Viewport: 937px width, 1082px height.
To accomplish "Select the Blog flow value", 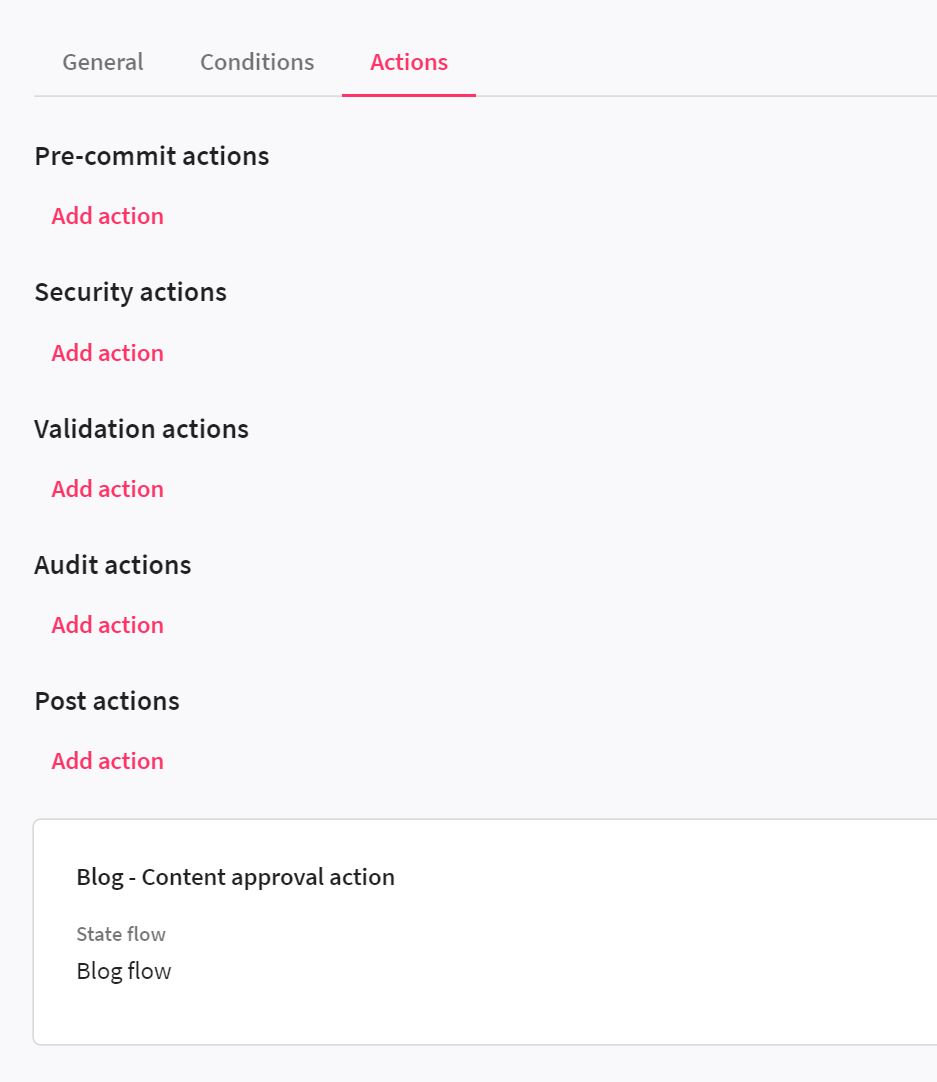I will pos(124,971).
